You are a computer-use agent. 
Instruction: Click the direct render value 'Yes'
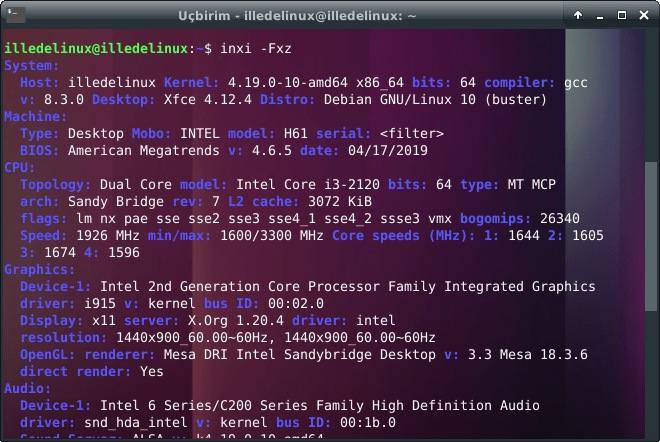(152, 372)
